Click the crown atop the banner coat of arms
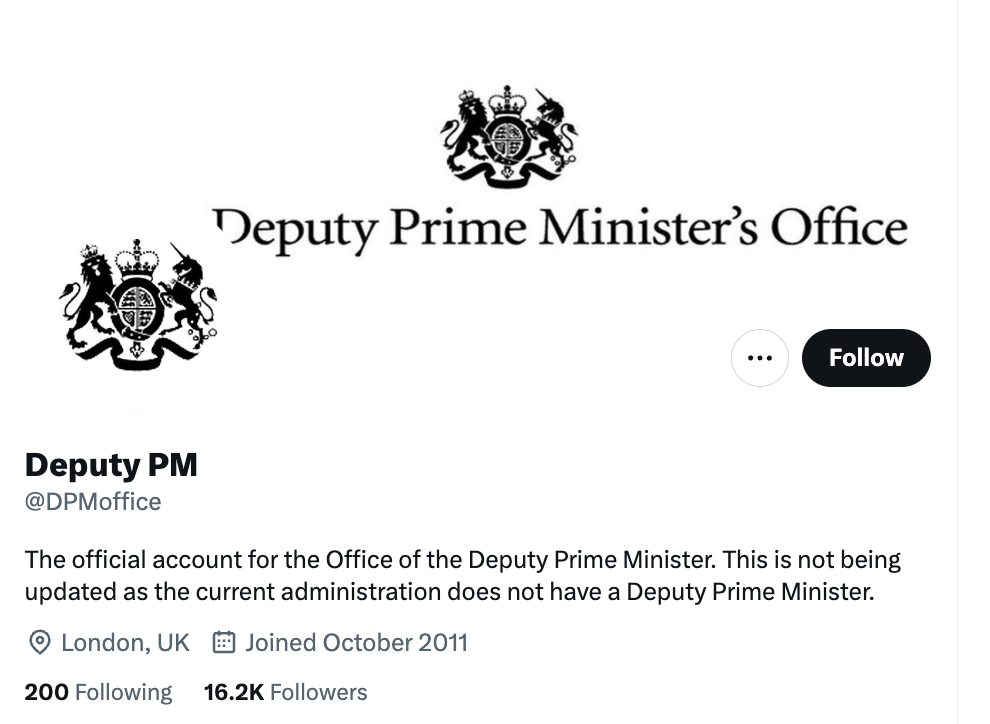The width and height of the screenshot is (990, 724). pos(507,101)
